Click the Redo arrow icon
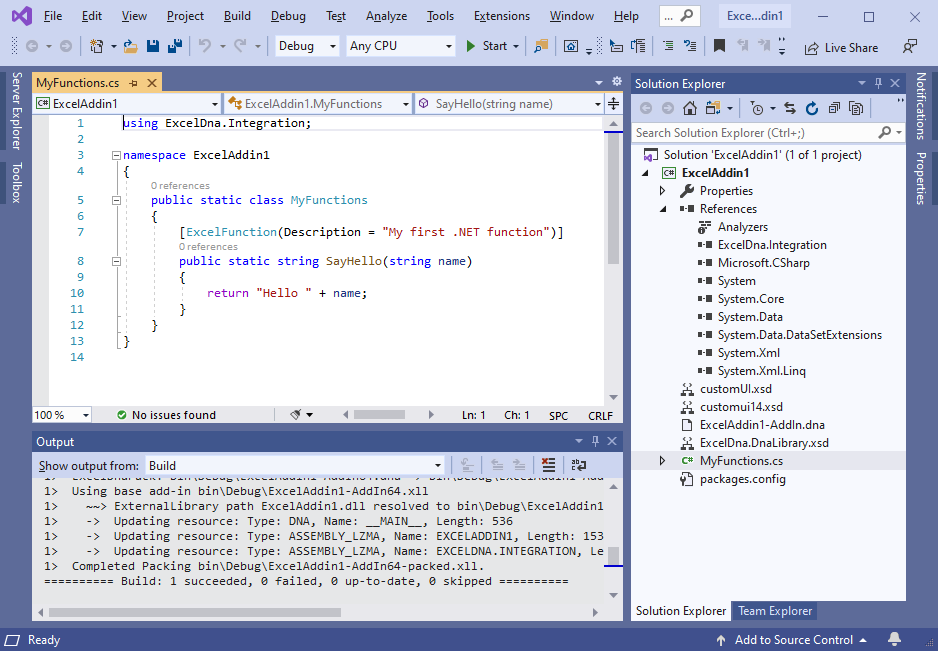Screen dimensions: 938x651 click(x=240, y=46)
